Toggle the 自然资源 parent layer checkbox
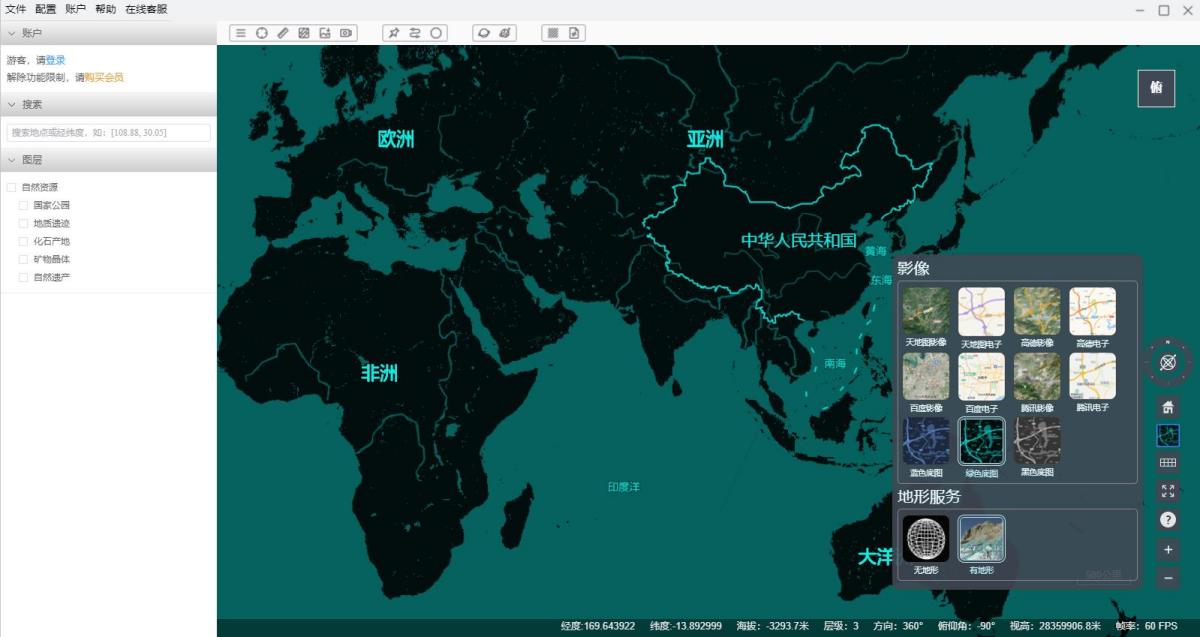Viewport: 1200px width, 637px height. 12,187
